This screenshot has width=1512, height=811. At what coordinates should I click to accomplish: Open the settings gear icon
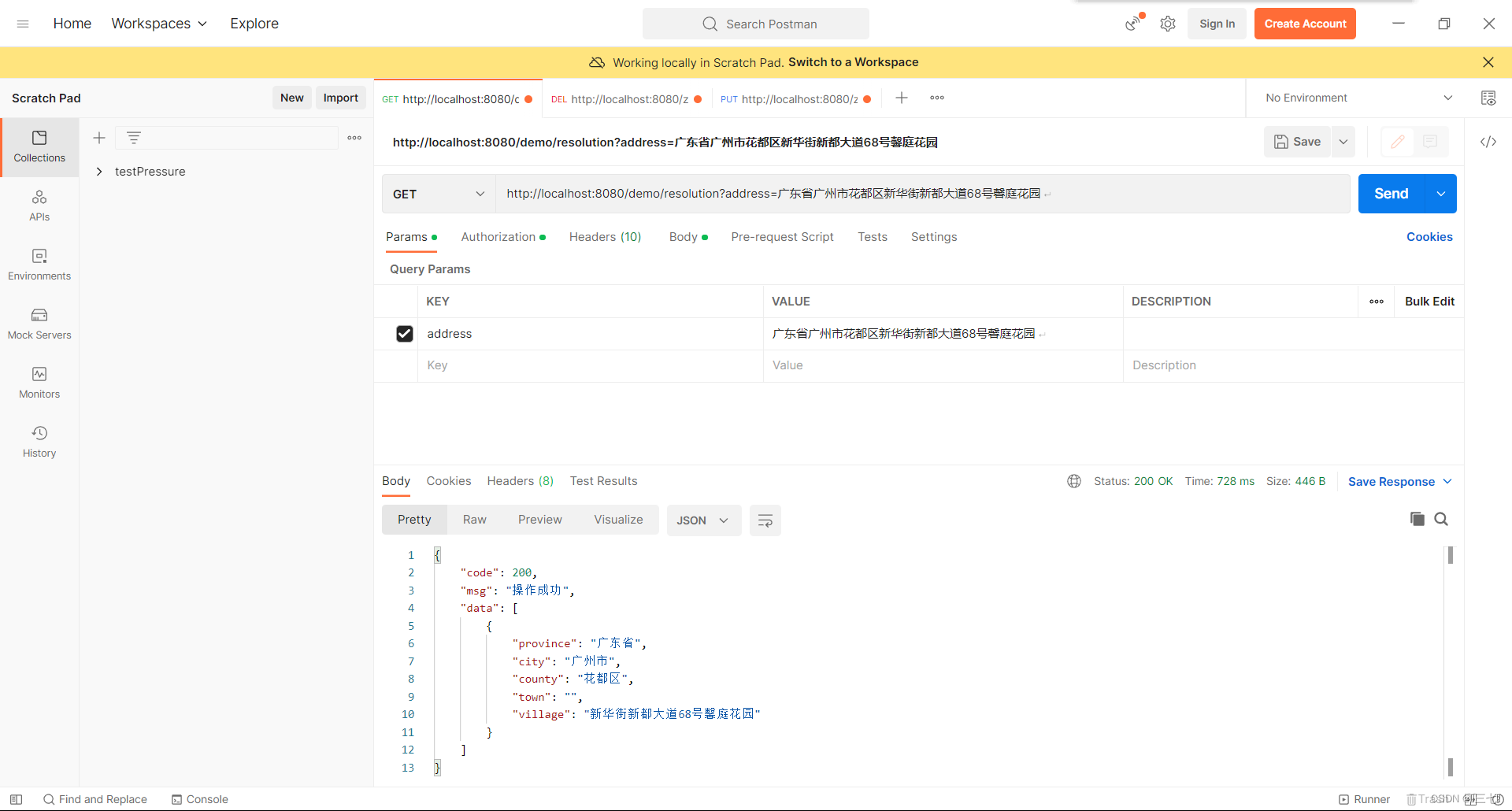pyautogui.click(x=1168, y=24)
